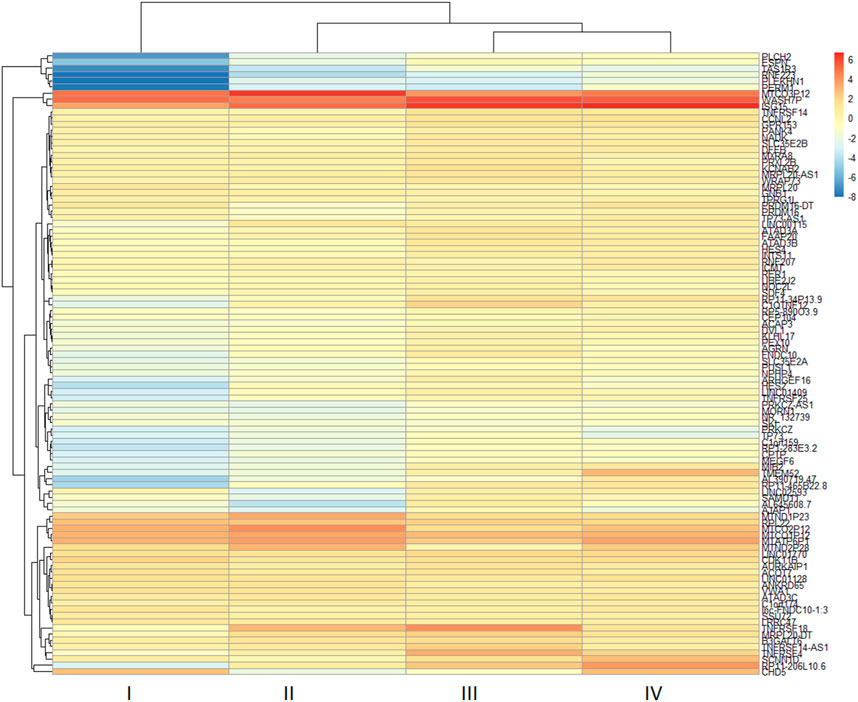
Task: Click the MEGF6 gene label
Action: [778, 461]
